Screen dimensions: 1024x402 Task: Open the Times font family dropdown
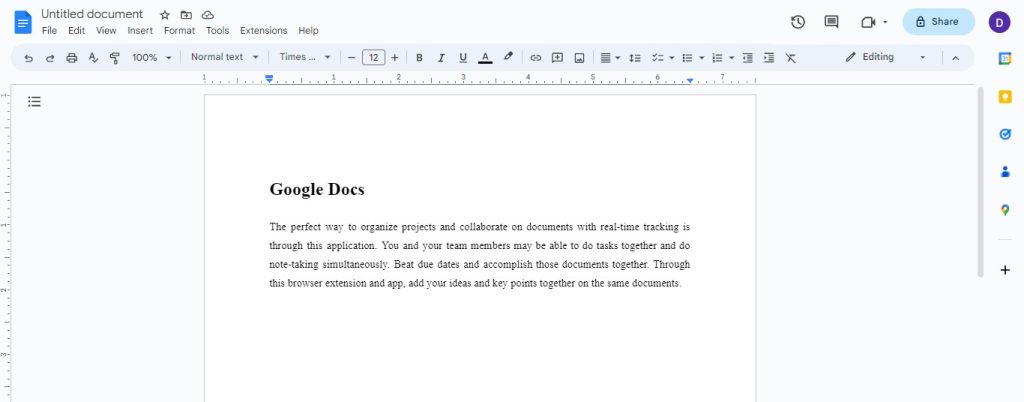(x=305, y=57)
